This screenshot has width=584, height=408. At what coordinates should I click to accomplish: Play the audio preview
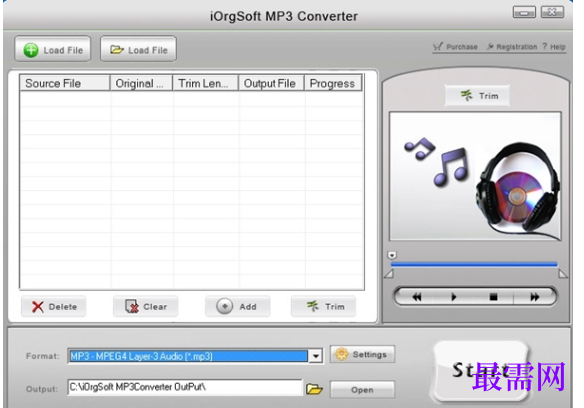454,297
